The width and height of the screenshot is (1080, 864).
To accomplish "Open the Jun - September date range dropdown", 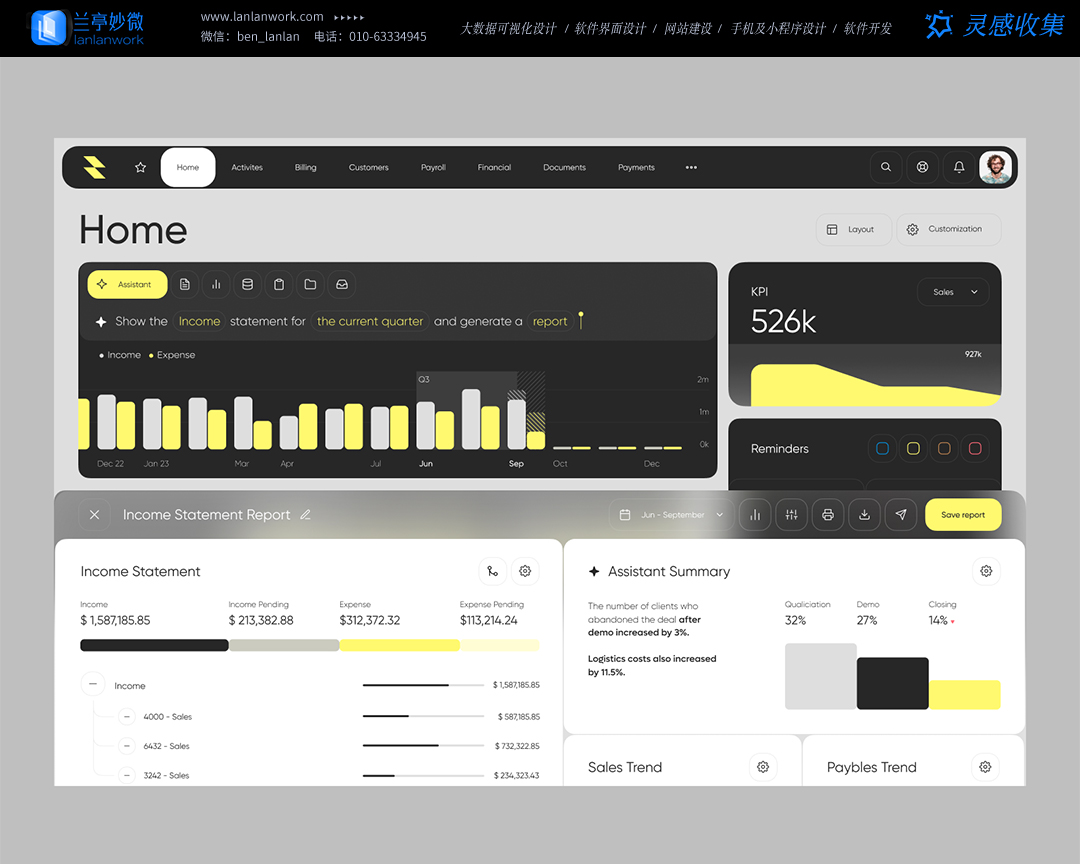I will point(671,515).
